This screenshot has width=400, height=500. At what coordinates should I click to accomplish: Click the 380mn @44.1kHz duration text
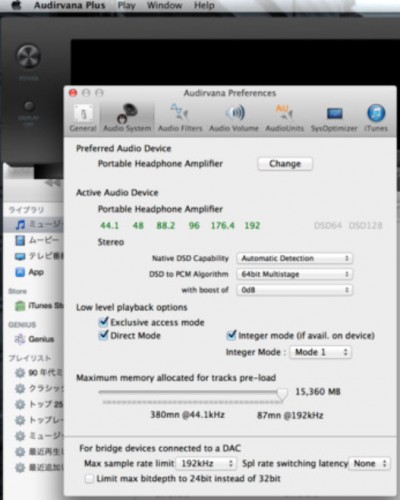pyautogui.click(x=187, y=415)
